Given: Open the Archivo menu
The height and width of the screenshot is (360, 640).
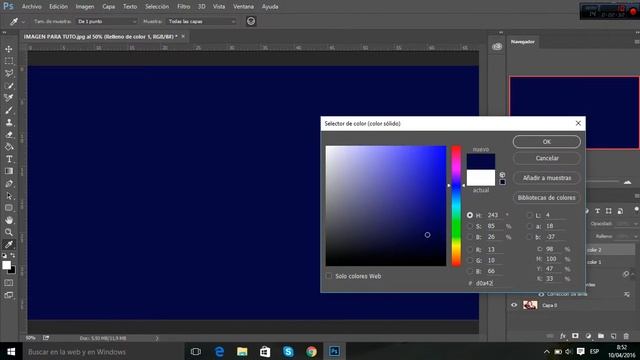Looking at the screenshot, I should pyautogui.click(x=31, y=7).
